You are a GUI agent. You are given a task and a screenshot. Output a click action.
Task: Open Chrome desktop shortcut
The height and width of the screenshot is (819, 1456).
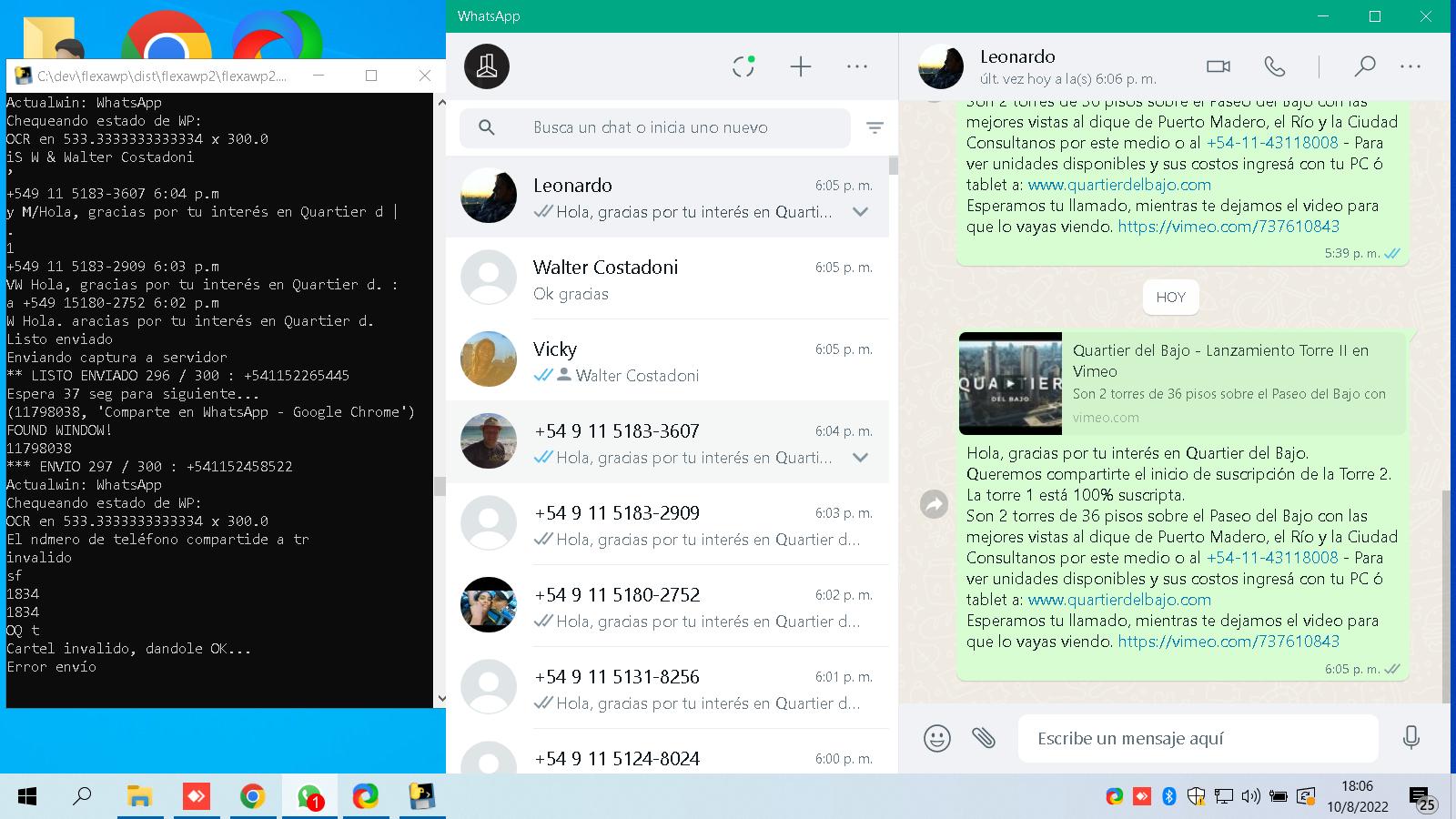167,35
